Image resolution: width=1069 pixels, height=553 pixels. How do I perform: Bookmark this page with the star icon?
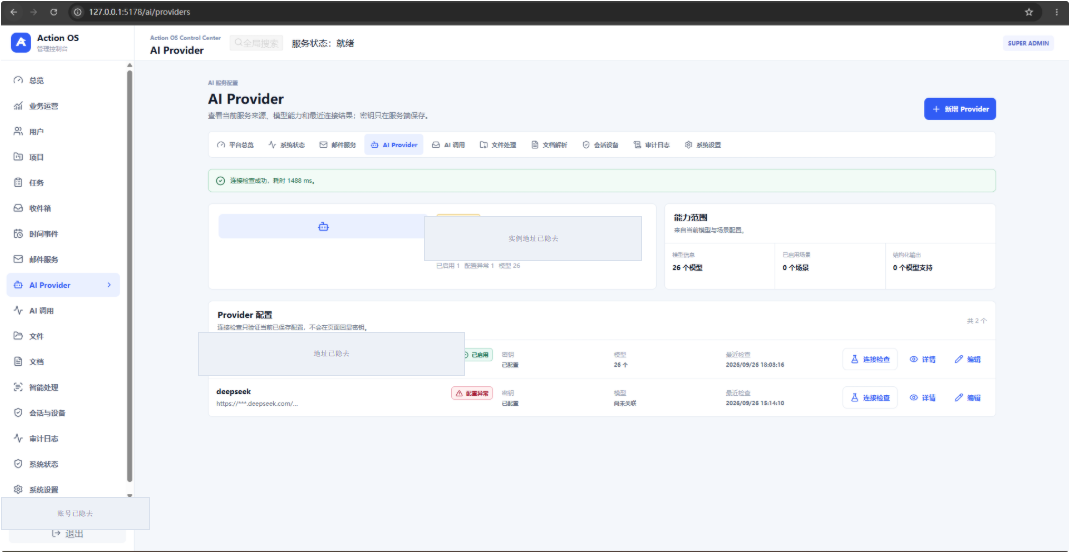(x=1029, y=12)
